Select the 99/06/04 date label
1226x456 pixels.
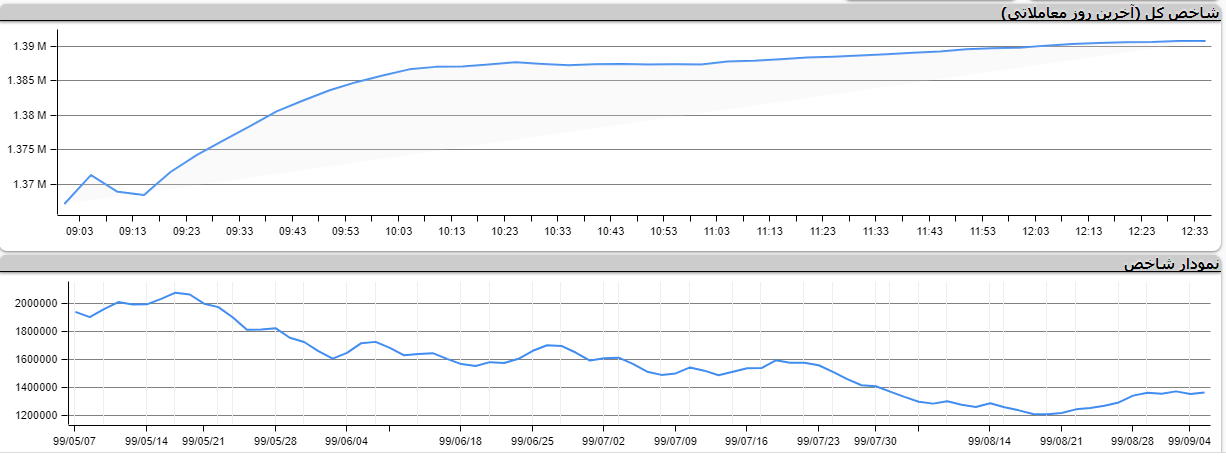click(x=347, y=440)
